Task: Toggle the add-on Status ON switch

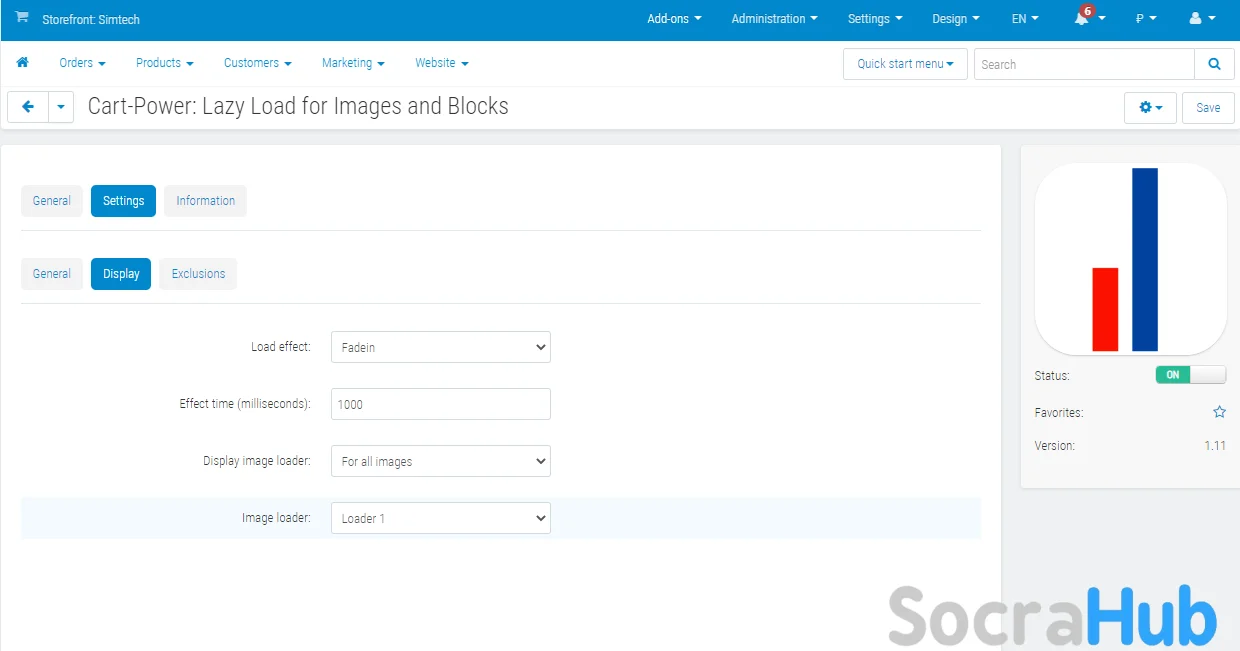Action: click(x=1190, y=375)
